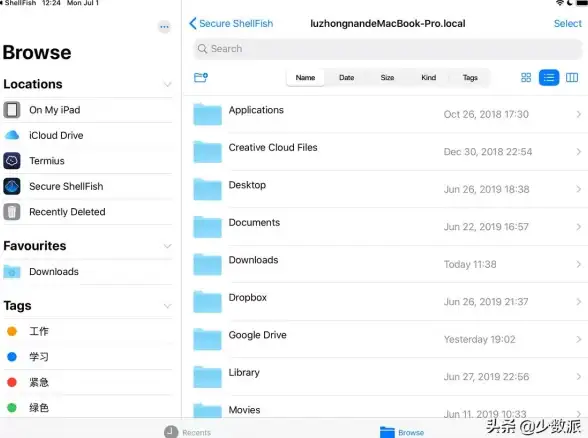Click chevron on Google Drive row
588x438 pixels.
[579, 339]
